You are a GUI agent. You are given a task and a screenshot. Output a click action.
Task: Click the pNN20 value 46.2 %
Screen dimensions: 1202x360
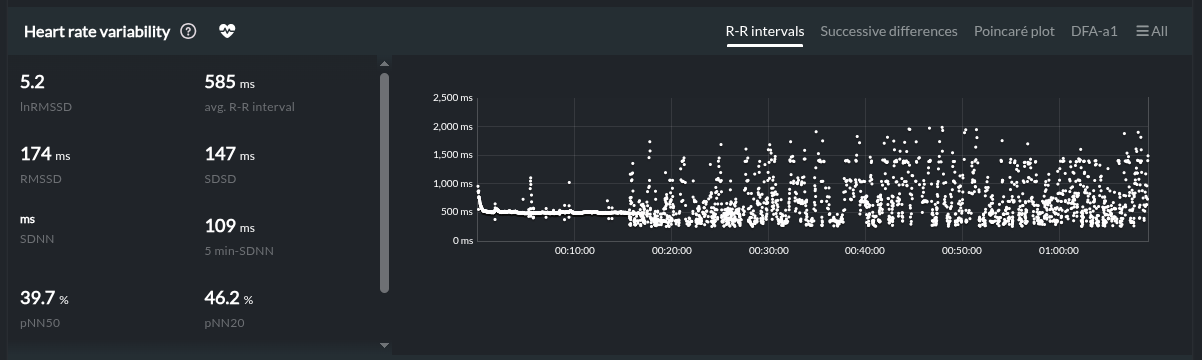point(229,298)
